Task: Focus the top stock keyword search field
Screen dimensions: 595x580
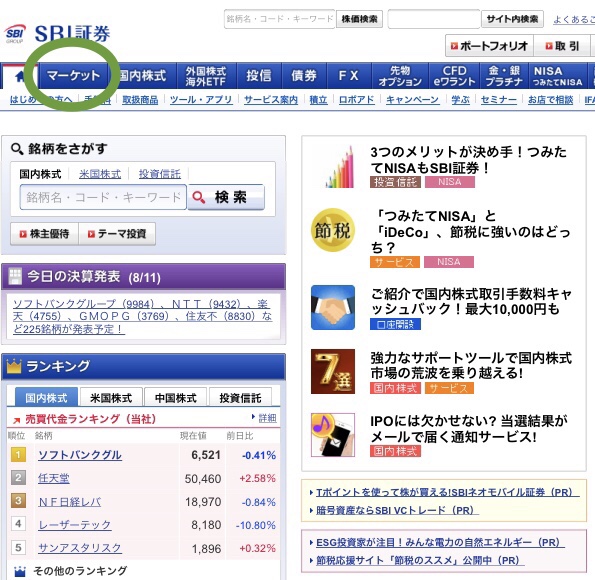Action: click(x=280, y=19)
